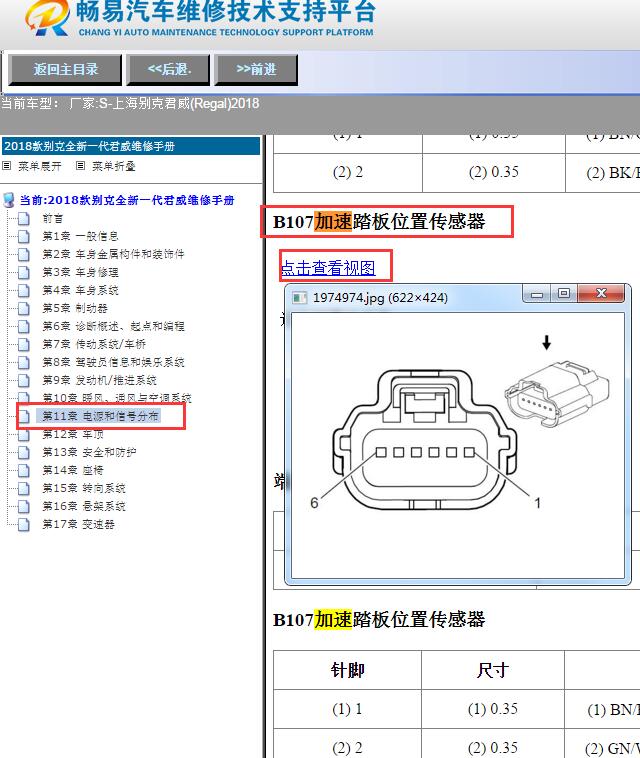The height and width of the screenshot is (758, 640).
Task: Click the page icon beside 第13章
Action: (x=24, y=452)
